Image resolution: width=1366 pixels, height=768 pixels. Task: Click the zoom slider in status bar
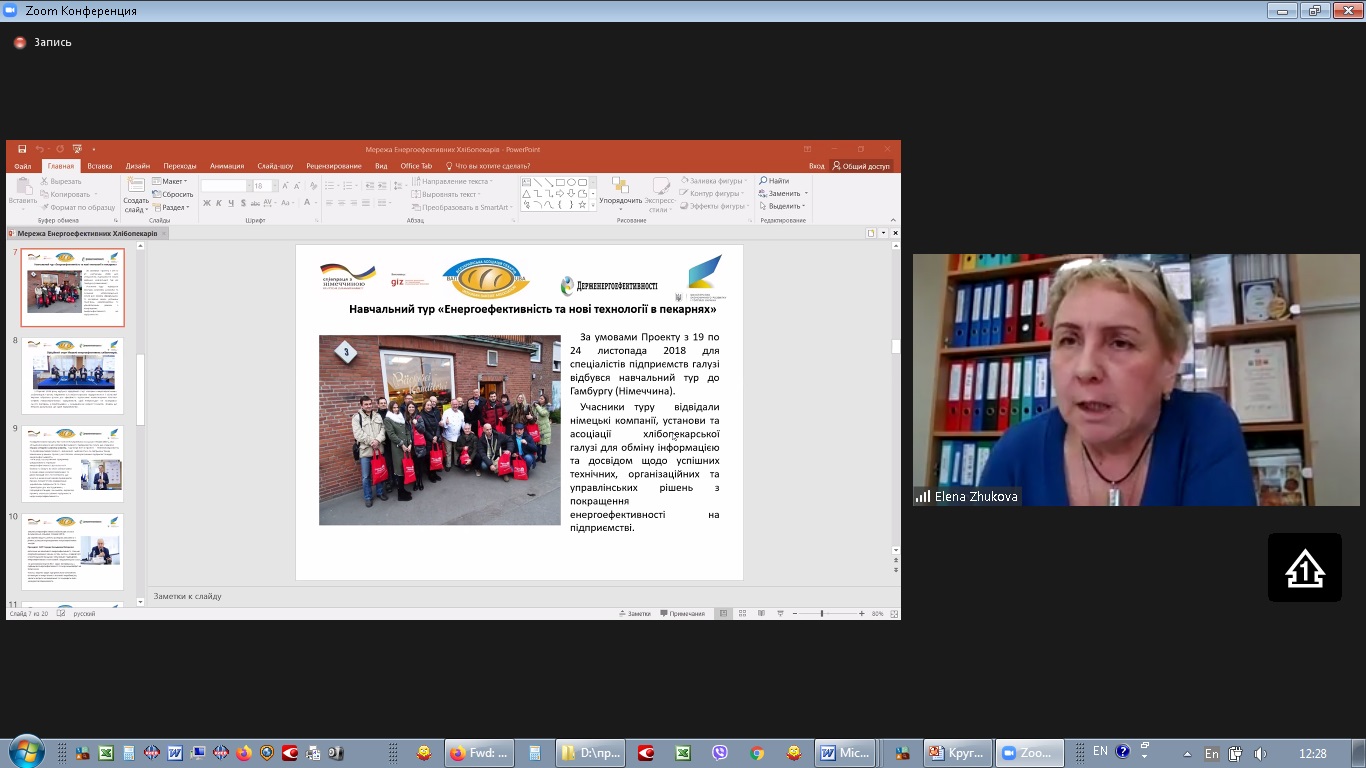pos(822,613)
